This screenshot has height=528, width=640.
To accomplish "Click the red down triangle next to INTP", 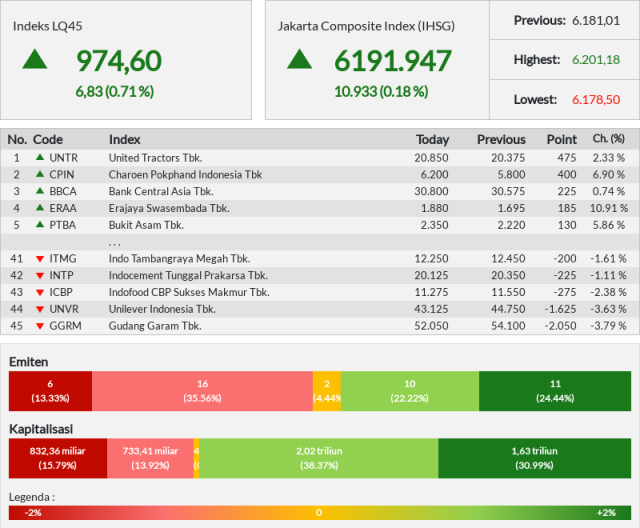I will click(40, 276).
